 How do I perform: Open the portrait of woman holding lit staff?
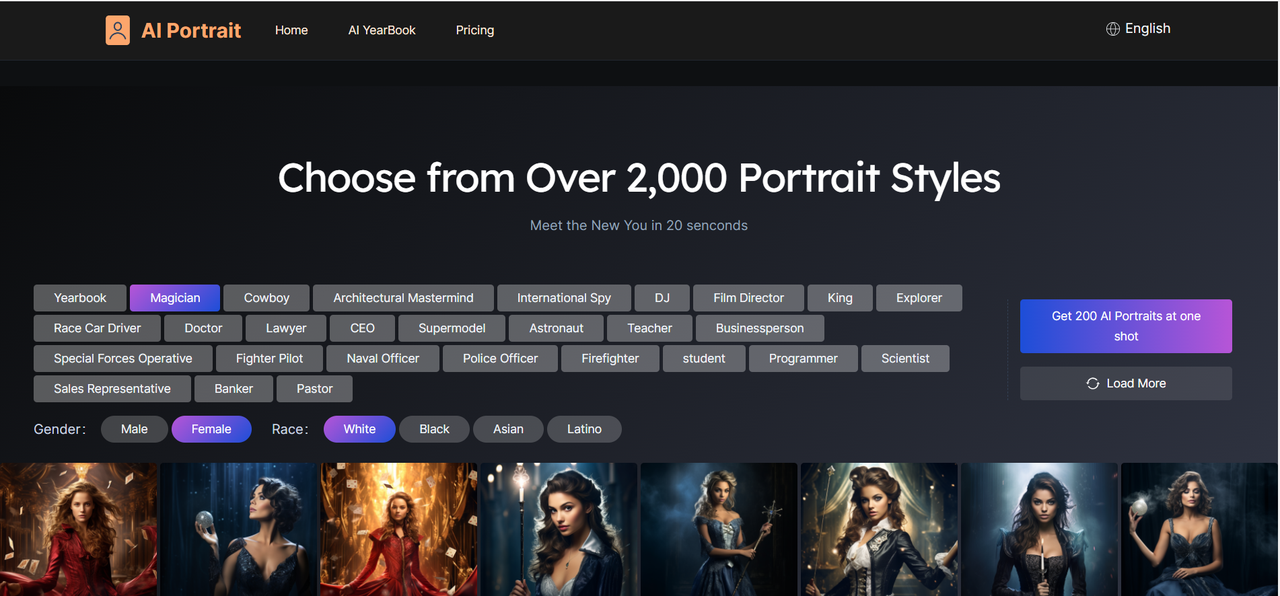558,529
